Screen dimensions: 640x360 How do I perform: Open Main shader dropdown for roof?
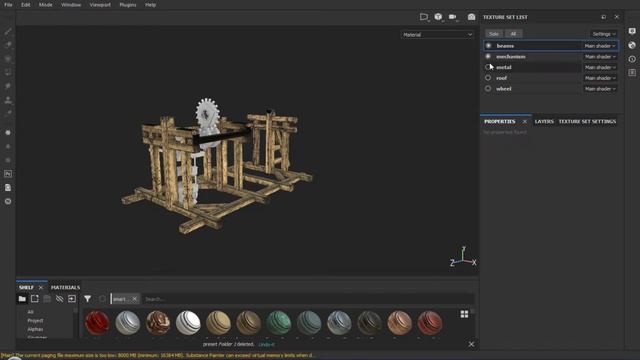point(600,78)
